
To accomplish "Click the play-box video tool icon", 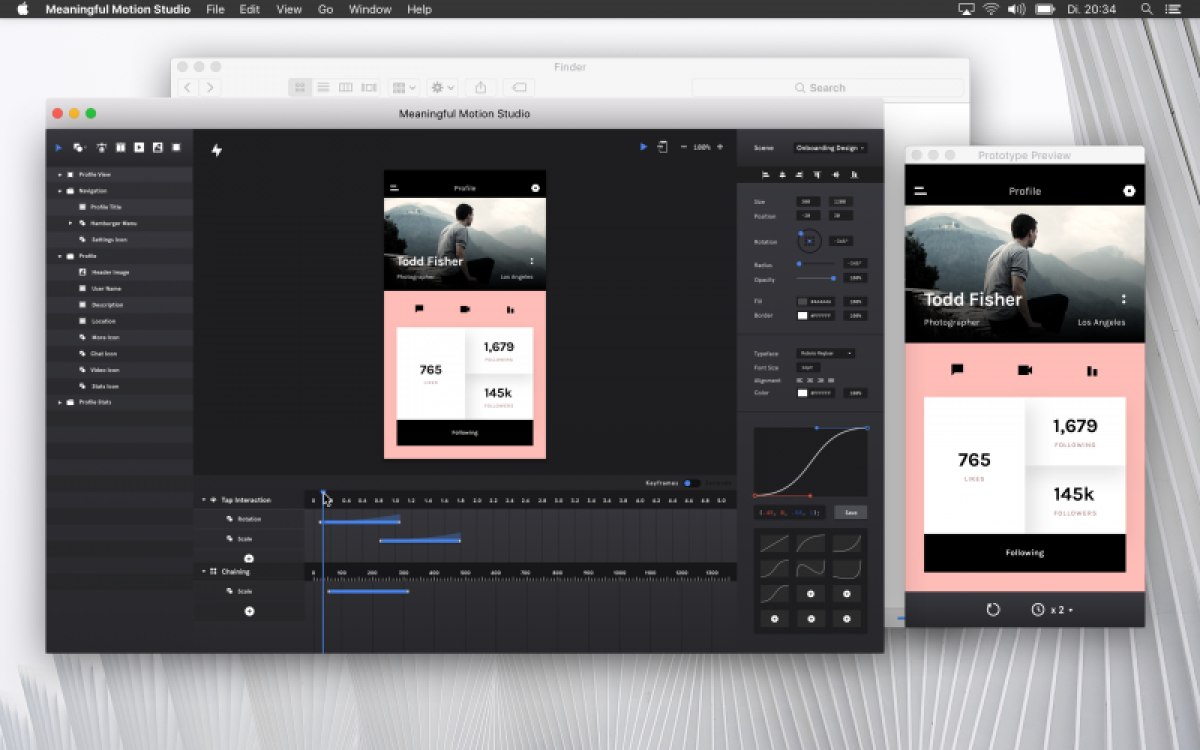I will tap(139, 147).
